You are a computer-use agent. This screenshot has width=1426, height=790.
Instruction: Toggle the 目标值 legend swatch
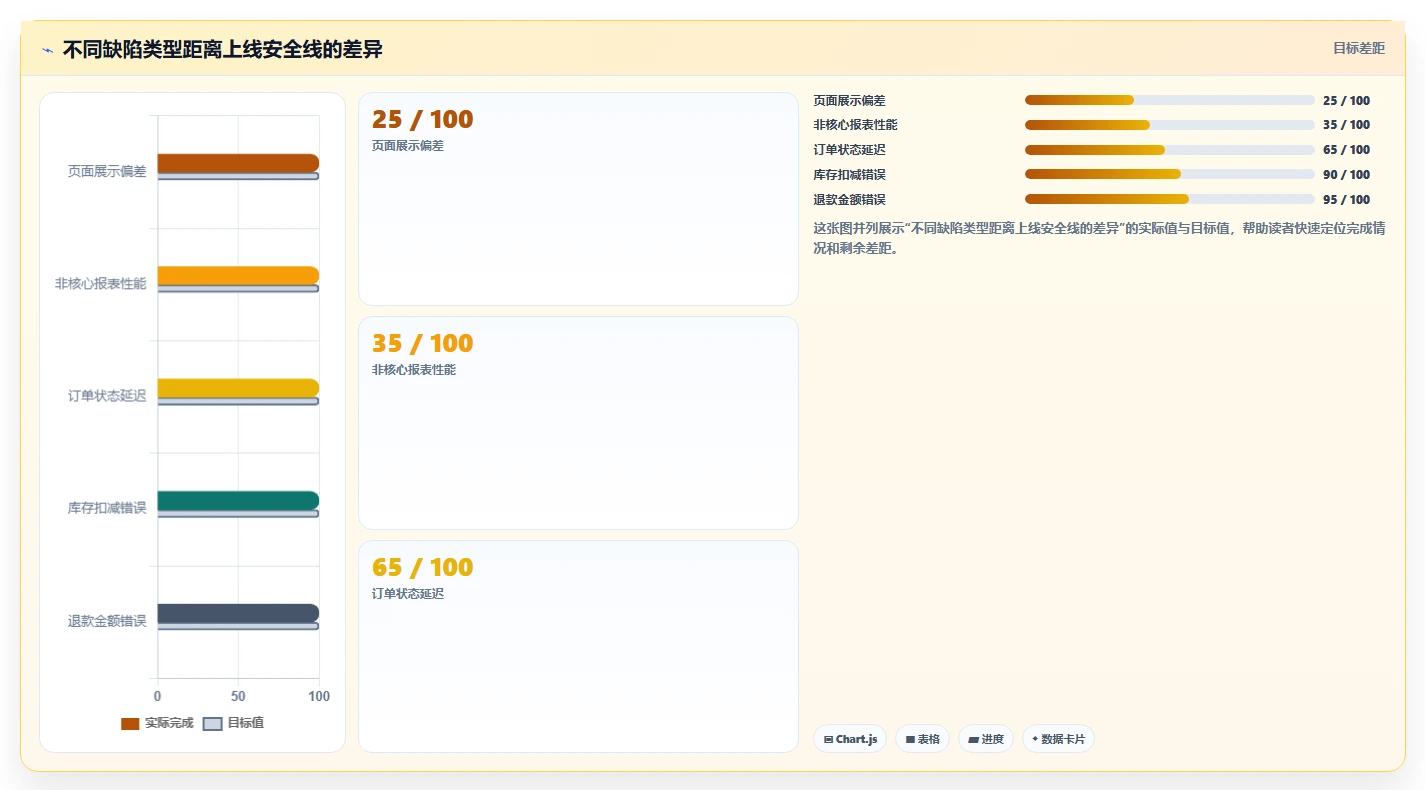point(212,723)
